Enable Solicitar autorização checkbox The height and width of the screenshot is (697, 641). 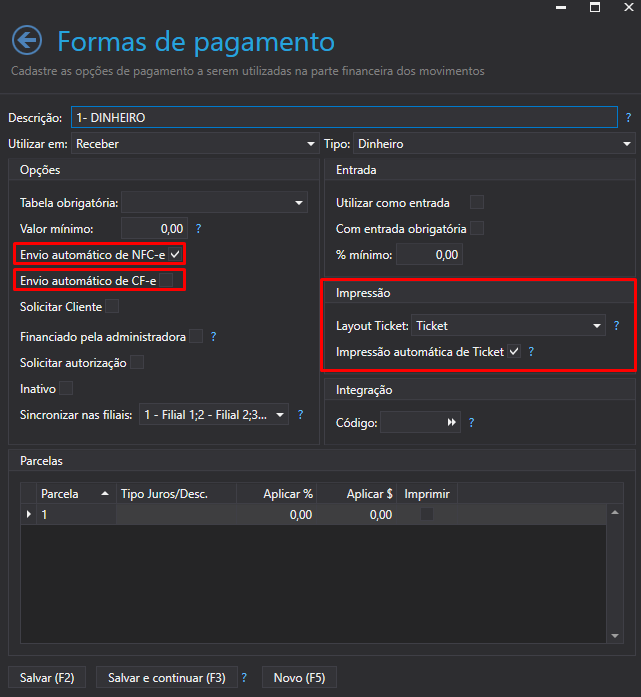pos(137,362)
